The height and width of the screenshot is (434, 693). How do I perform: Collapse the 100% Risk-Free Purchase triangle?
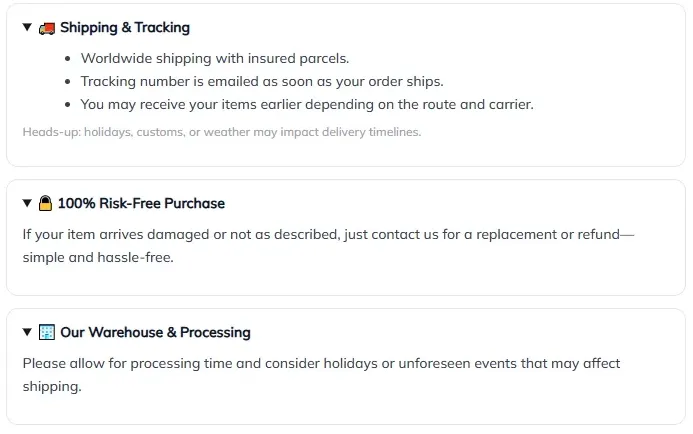click(28, 203)
